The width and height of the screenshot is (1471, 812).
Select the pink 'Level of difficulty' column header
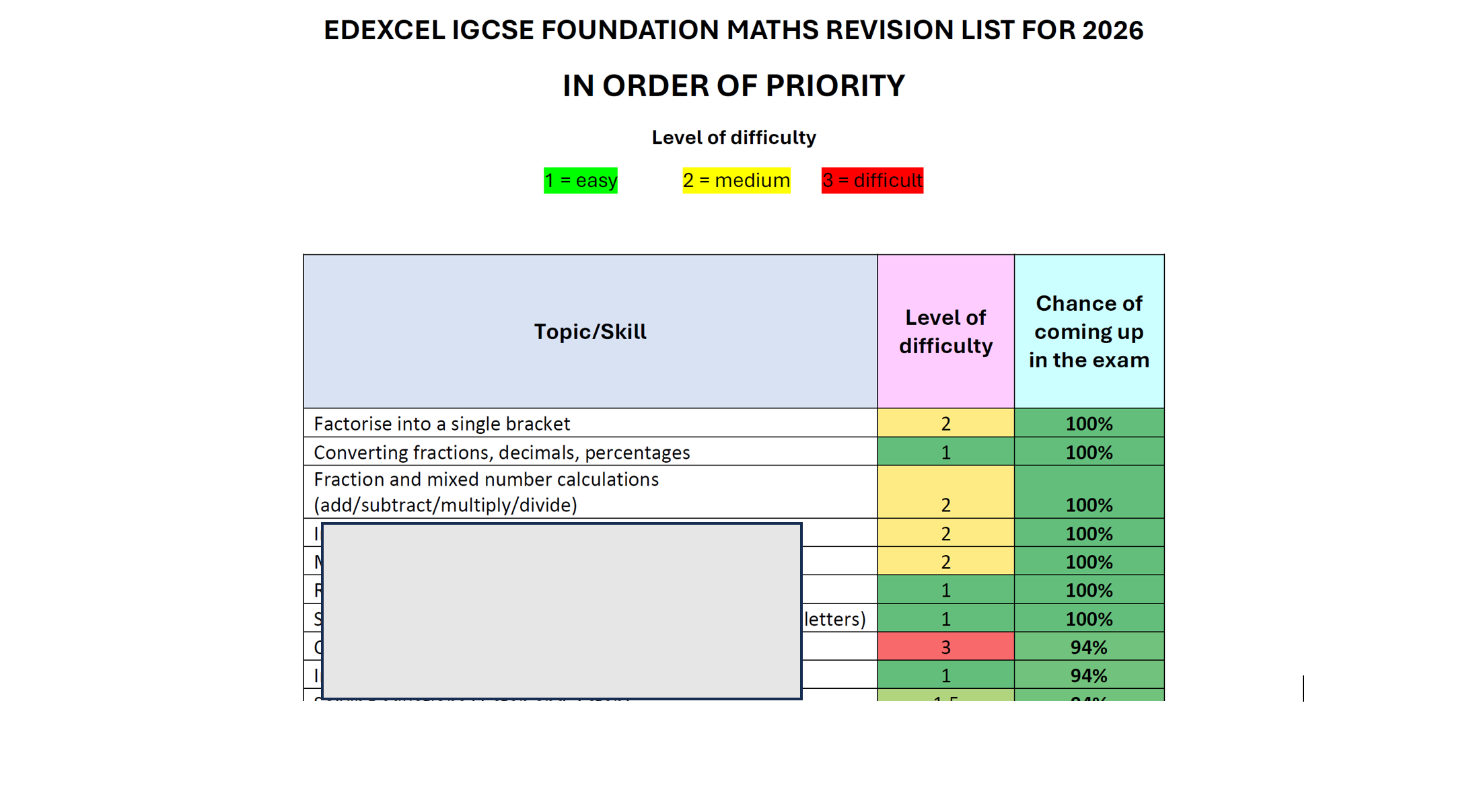point(945,332)
